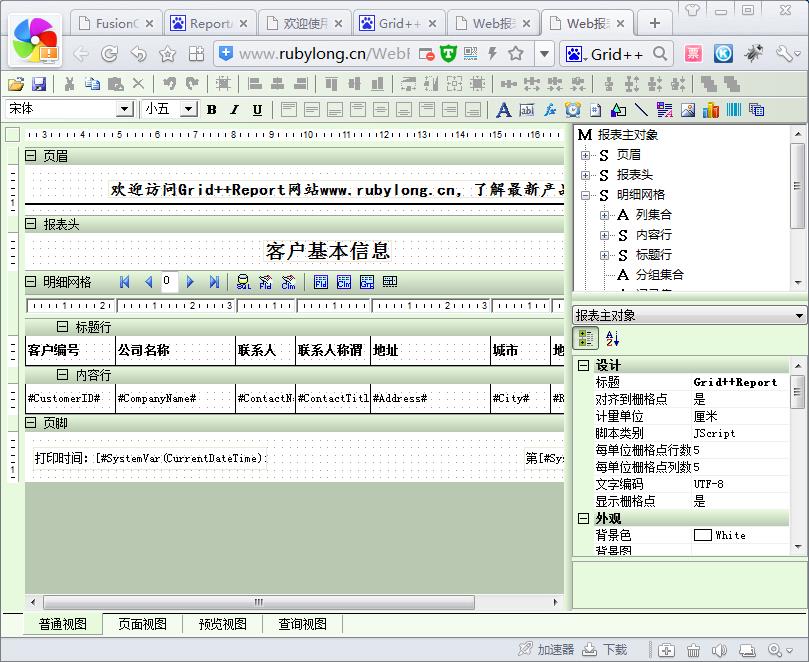The width and height of the screenshot is (809, 662).
Task: Switch the property grid to alphabetical sorting
Action: click(x=612, y=338)
